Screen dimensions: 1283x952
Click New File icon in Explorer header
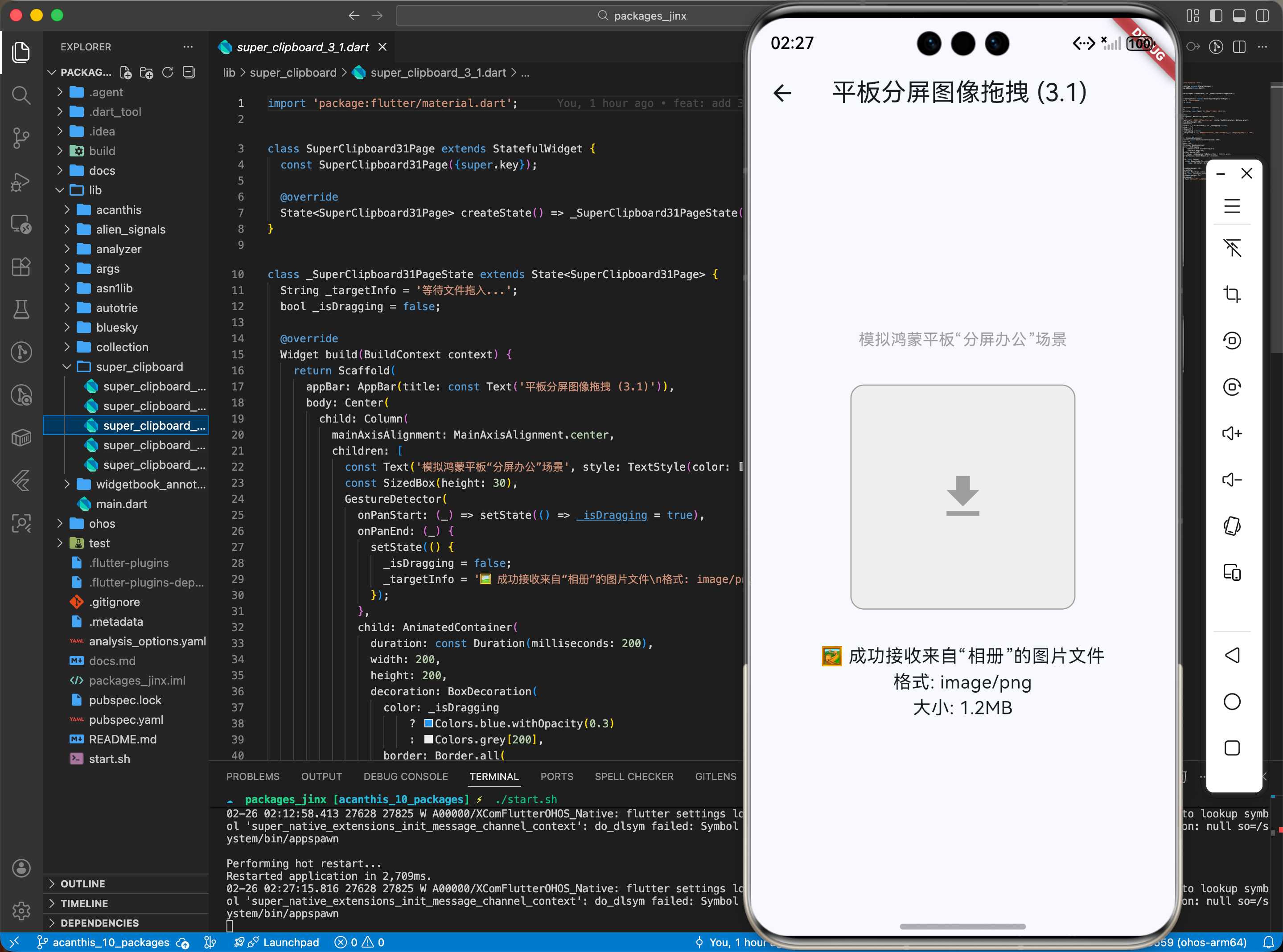126,73
